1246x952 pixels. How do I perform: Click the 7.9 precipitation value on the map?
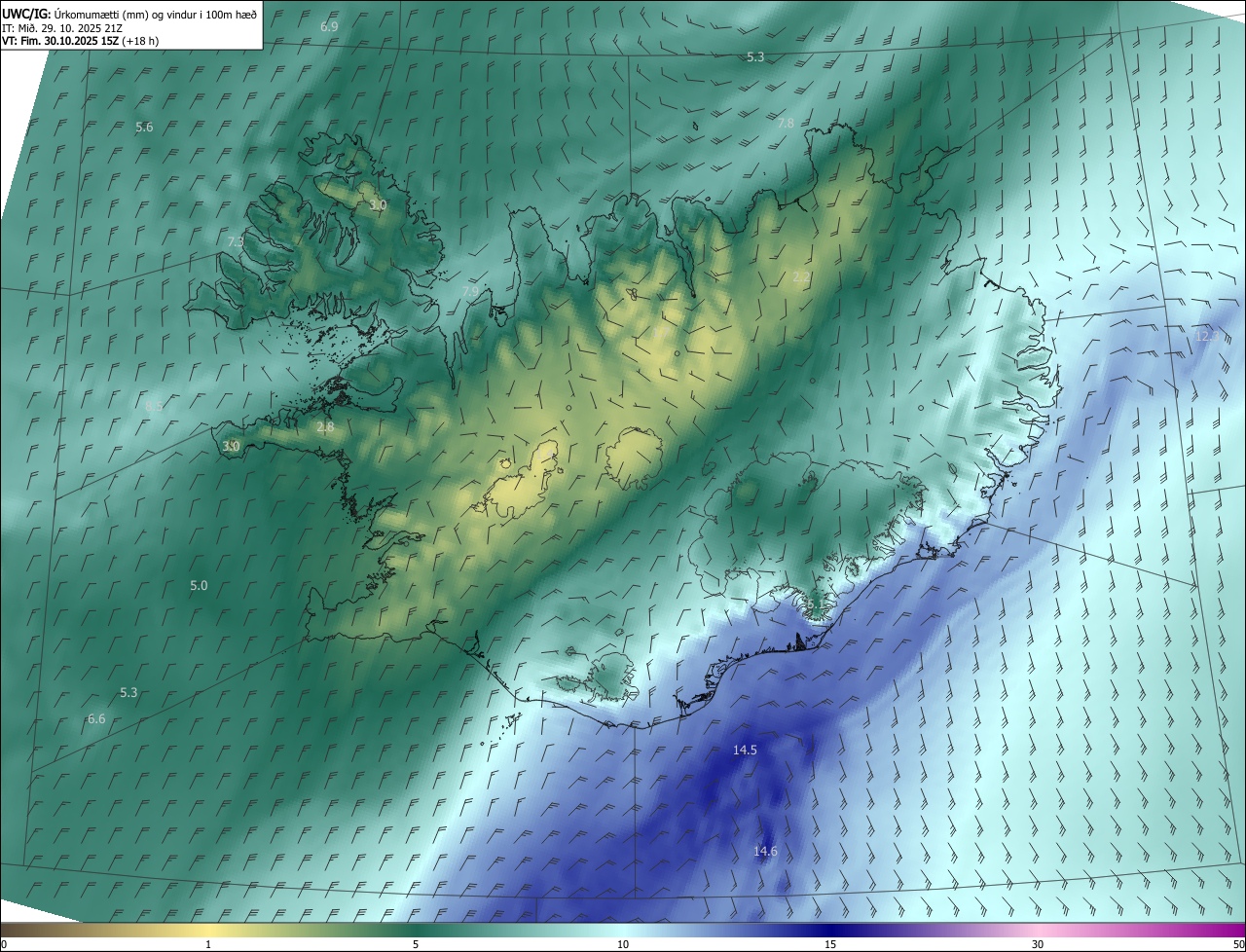point(470,291)
